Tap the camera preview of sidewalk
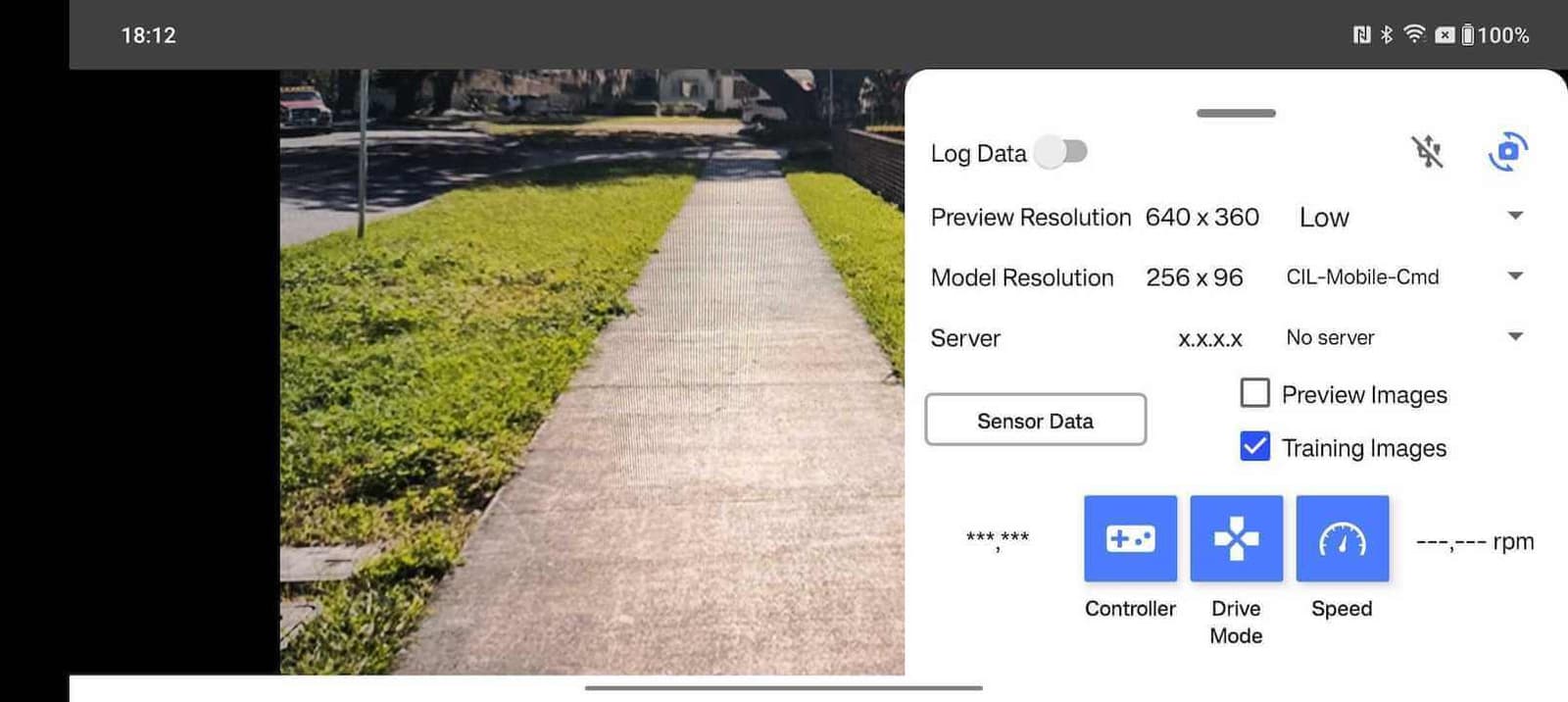 [x=592, y=372]
